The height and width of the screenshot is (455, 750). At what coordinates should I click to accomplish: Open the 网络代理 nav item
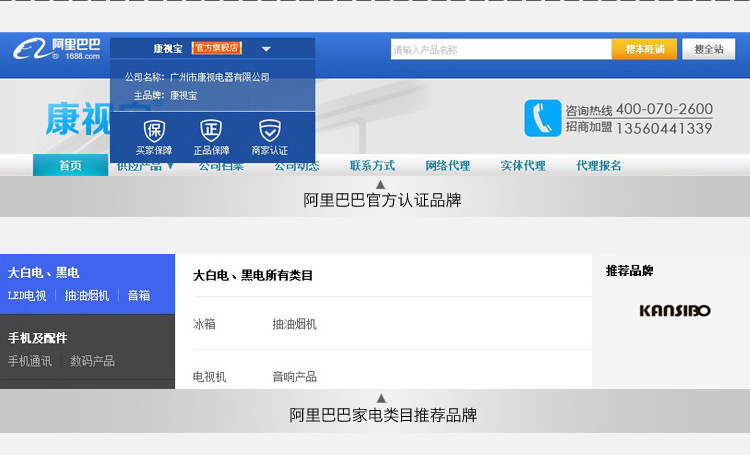click(x=448, y=166)
